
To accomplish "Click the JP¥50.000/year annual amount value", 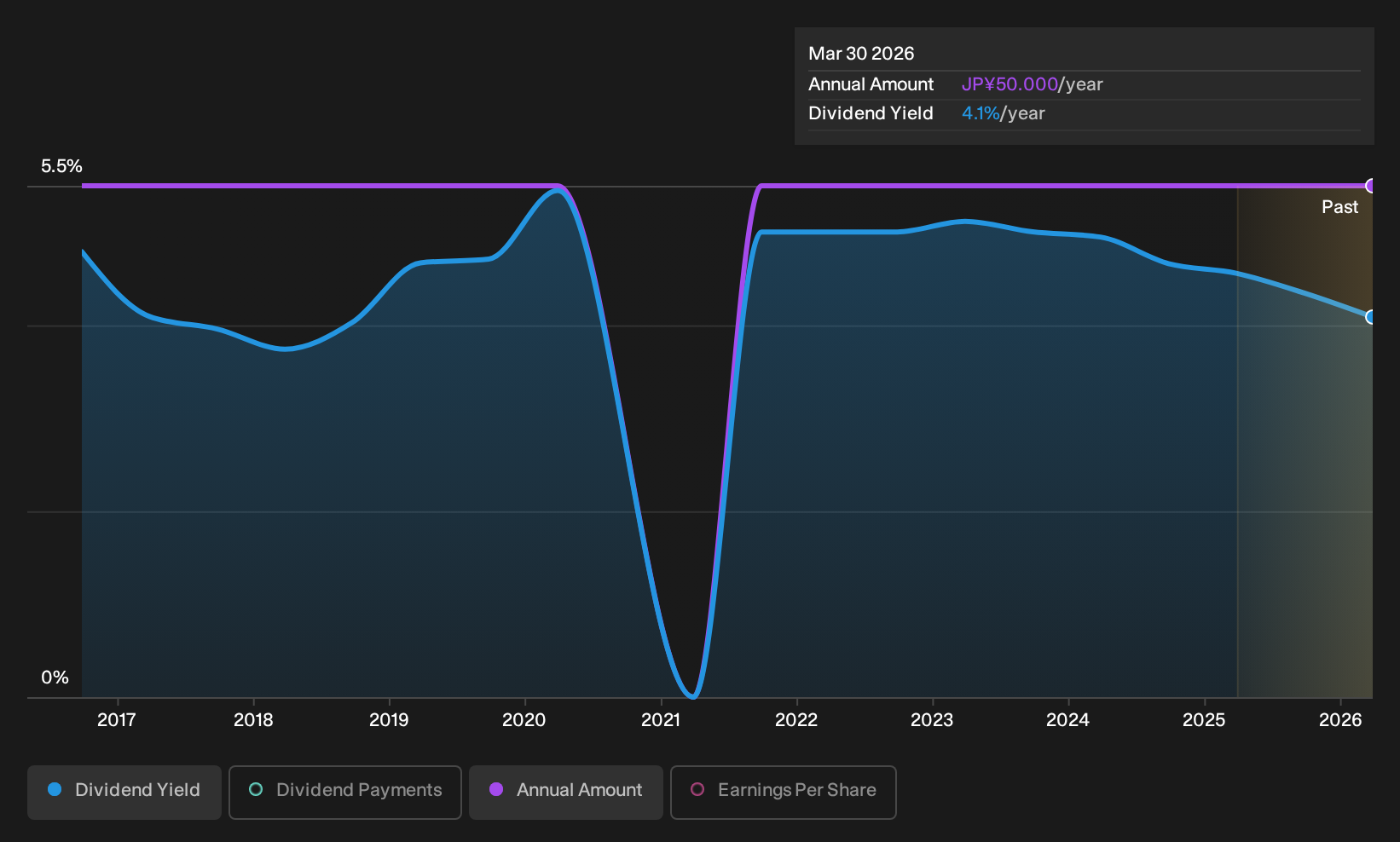I will (x=1032, y=84).
